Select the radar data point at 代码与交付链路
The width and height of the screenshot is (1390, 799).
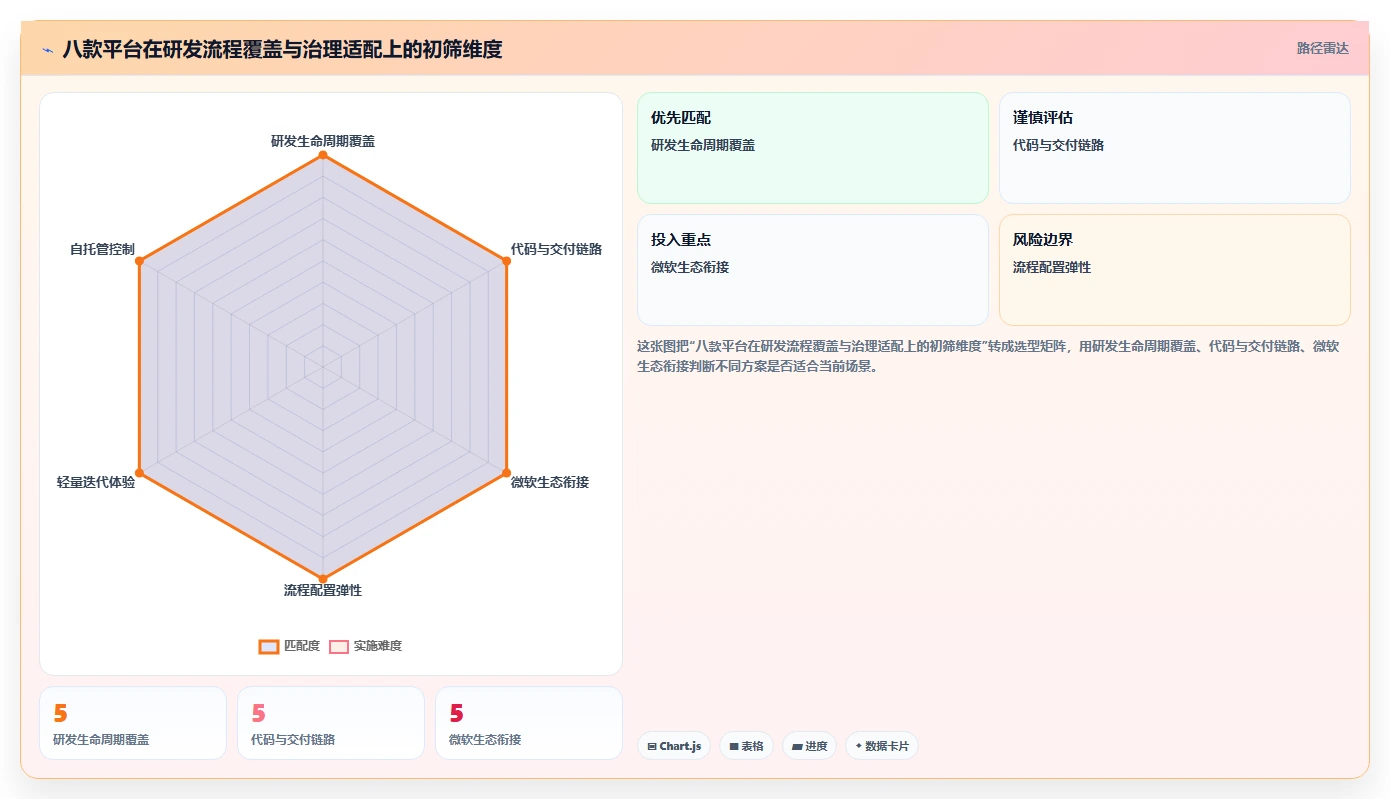pyautogui.click(x=506, y=261)
